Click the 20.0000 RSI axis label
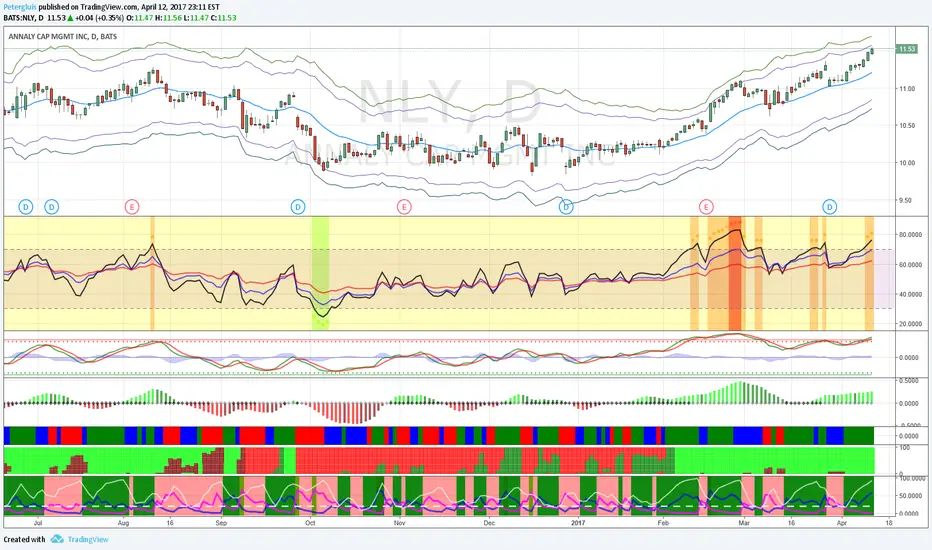The width and height of the screenshot is (932, 550). click(x=910, y=324)
